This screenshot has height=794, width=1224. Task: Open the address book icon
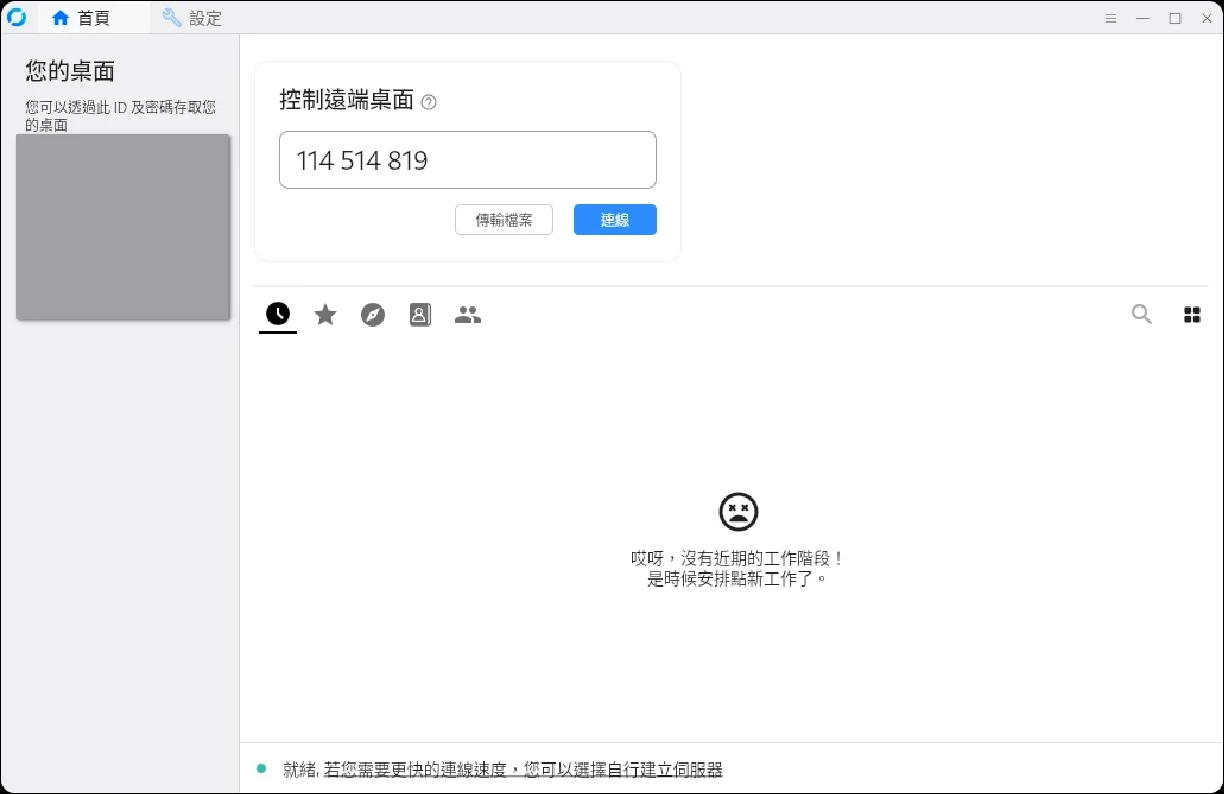(420, 315)
